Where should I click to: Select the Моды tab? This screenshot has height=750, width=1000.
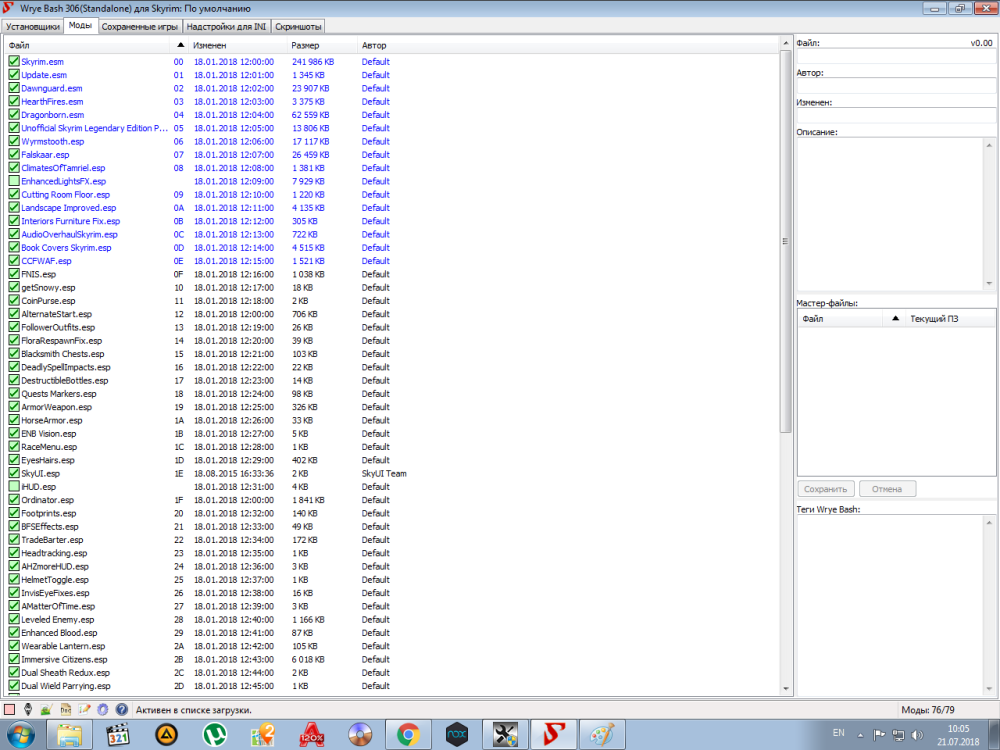80,26
